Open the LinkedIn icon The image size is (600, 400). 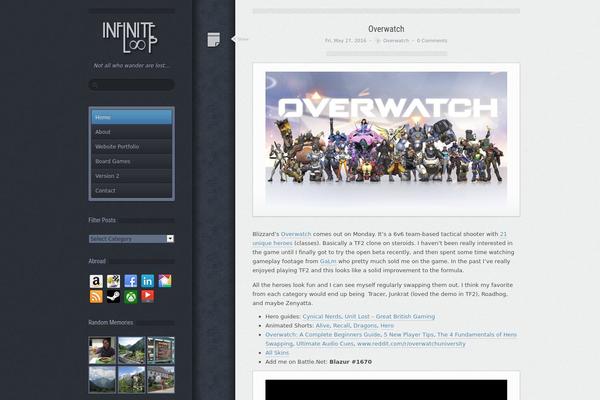point(148,281)
